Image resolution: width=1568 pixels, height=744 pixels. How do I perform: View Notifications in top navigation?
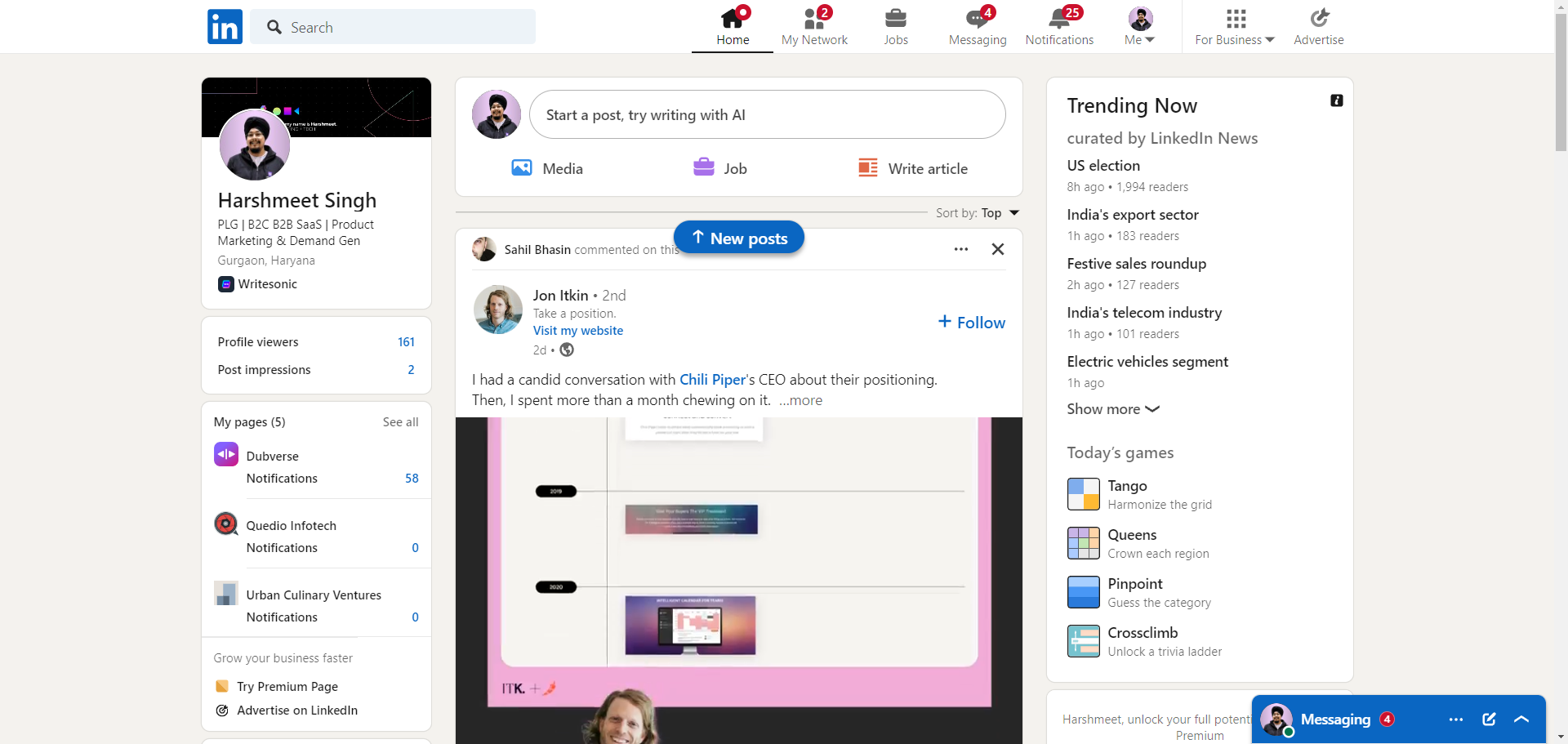click(x=1059, y=27)
